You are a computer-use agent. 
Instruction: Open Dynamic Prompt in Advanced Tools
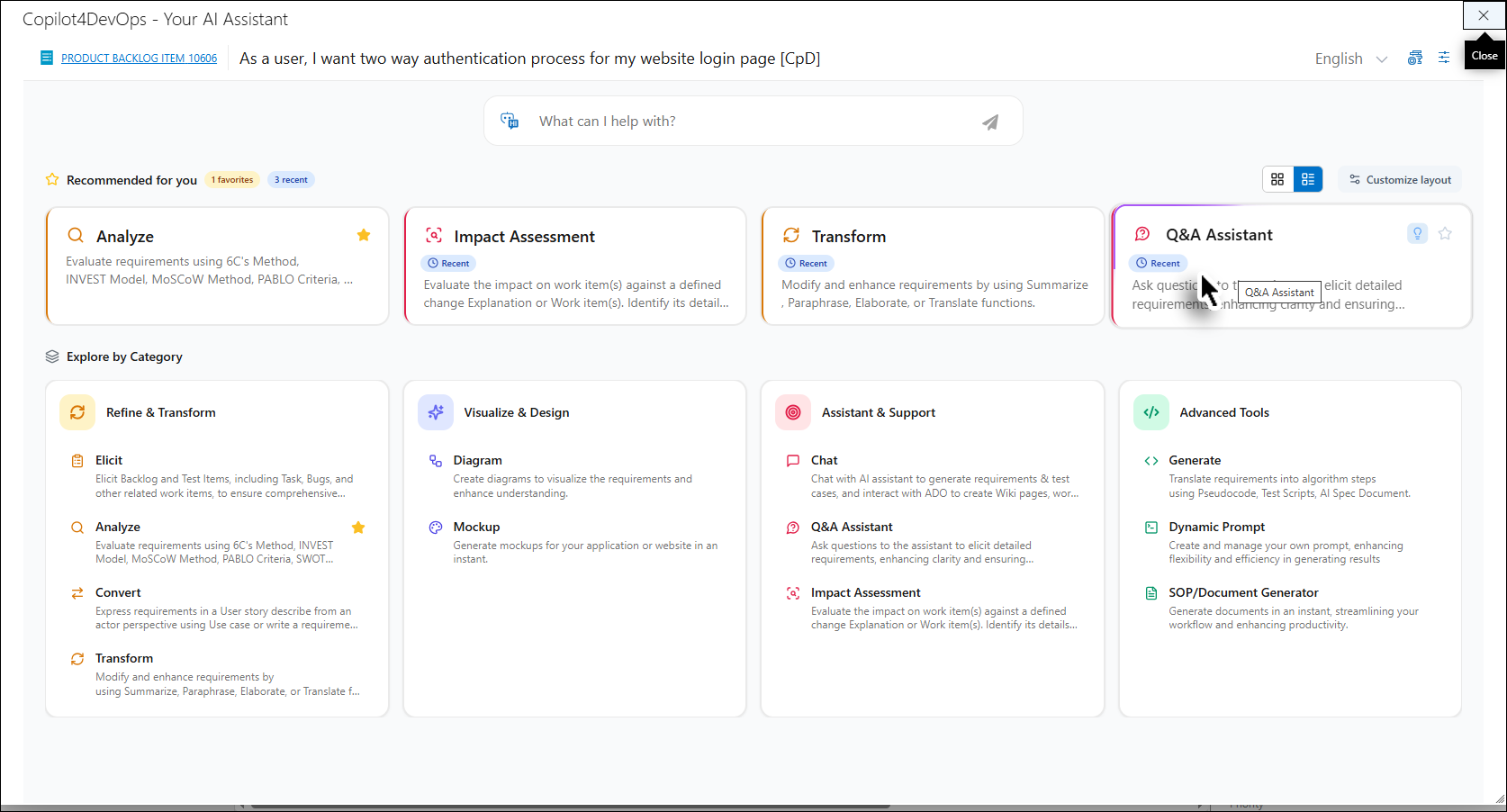1216,527
